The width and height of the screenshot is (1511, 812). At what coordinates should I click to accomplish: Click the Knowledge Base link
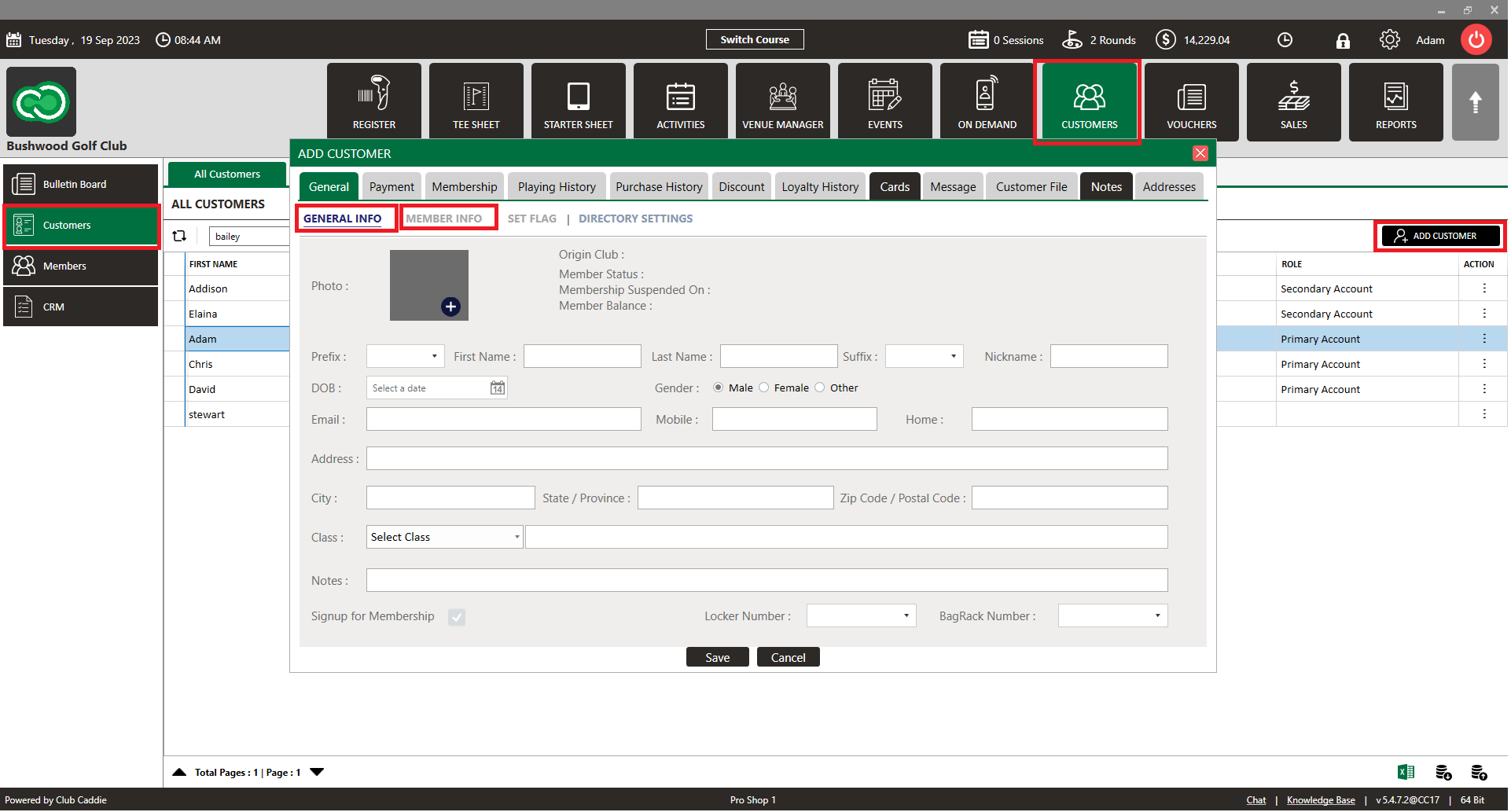coord(1321,800)
